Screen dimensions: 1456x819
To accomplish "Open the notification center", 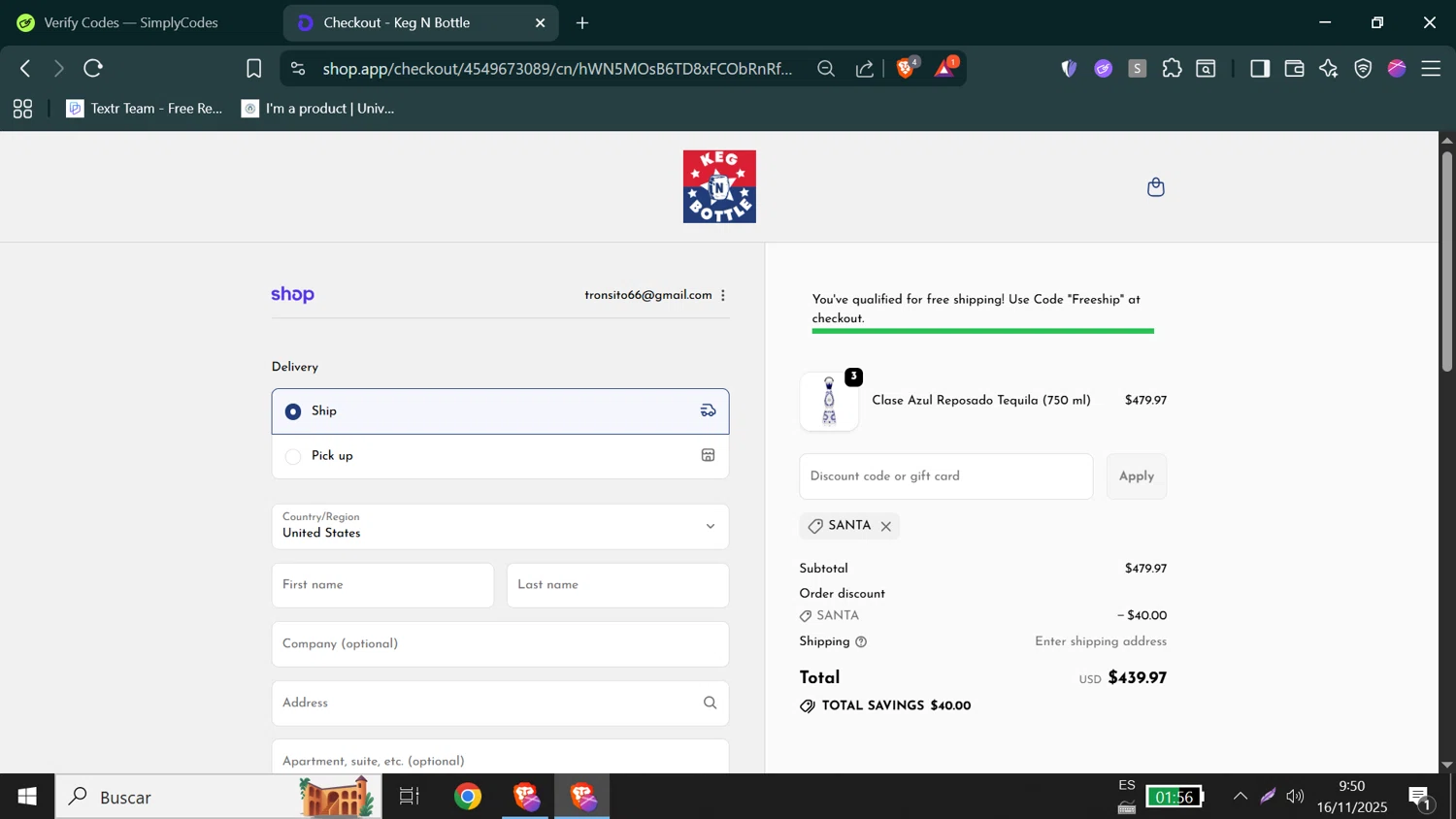I will 1420,798.
